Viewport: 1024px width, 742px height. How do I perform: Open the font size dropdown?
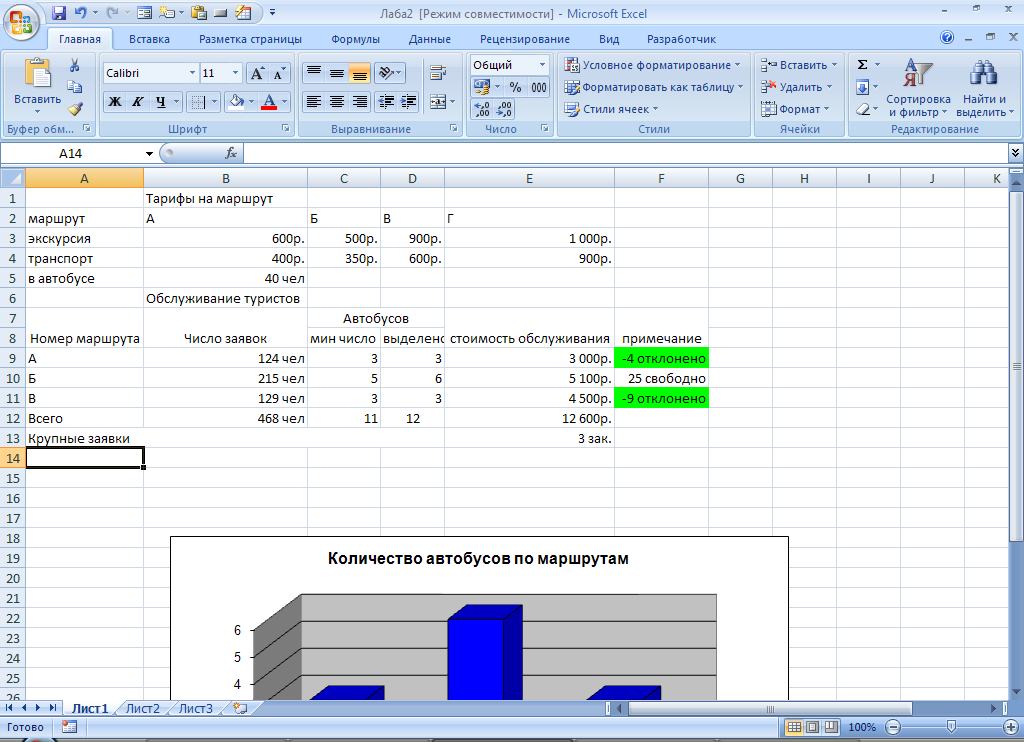pyautogui.click(x=235, y=73)
